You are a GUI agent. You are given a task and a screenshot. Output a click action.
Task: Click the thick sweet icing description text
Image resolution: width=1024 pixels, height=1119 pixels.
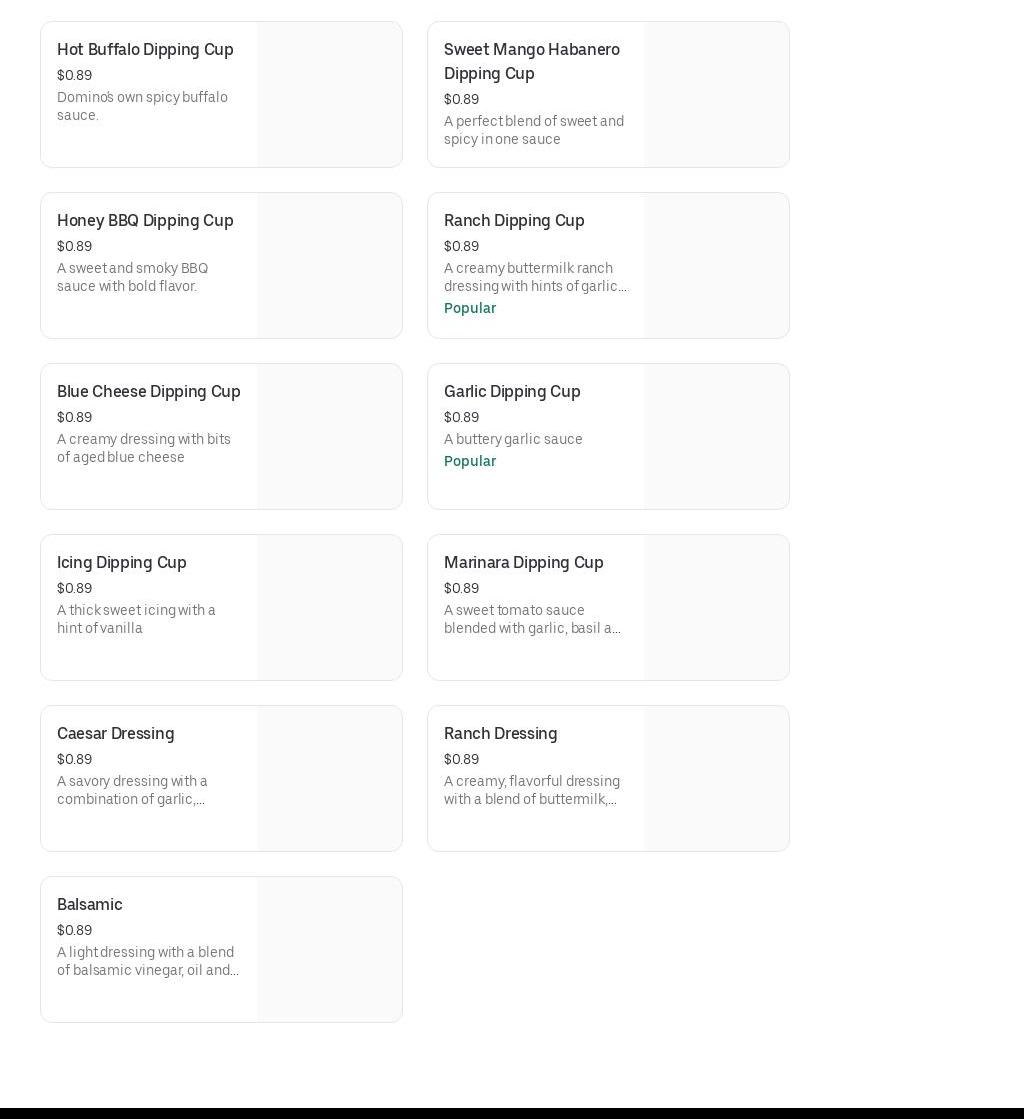(x=136, y=619)
